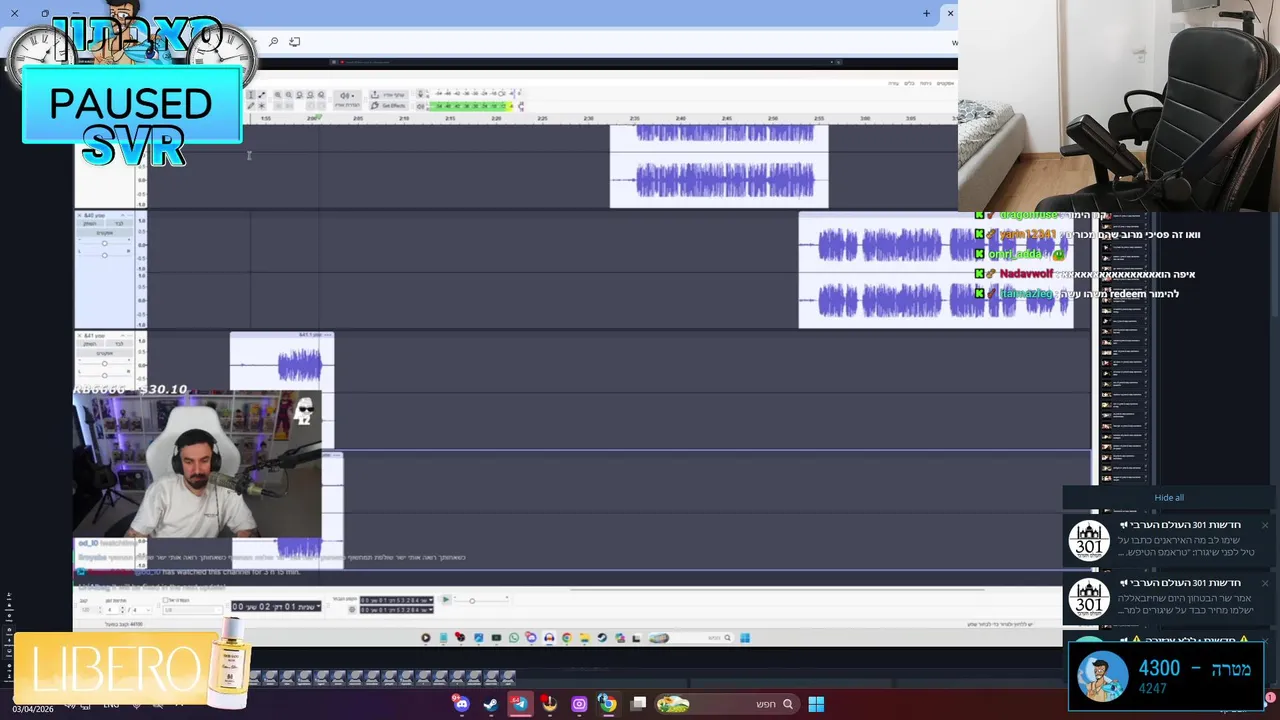The height and width of the screenshot is (720, 1280).
Task: Open Steam from the taskbar
Action: (491, 704)
